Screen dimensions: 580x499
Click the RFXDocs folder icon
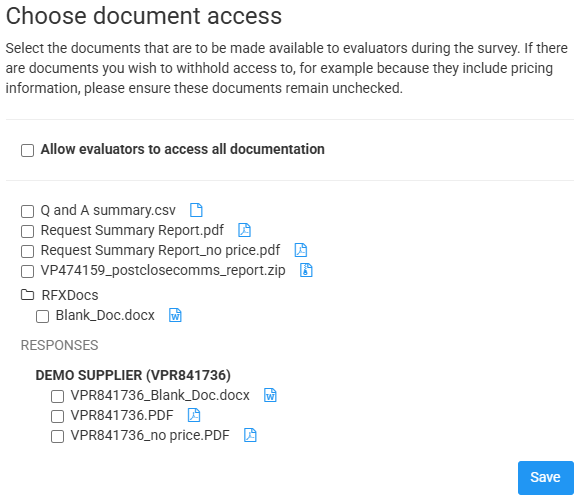27,295
